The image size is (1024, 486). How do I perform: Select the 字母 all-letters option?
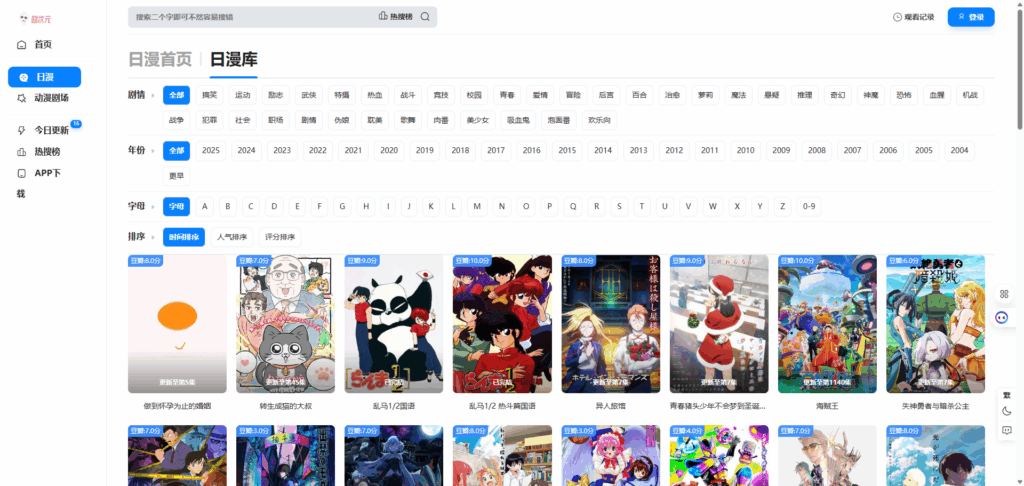pyautogui.click(x=176, y=206)
